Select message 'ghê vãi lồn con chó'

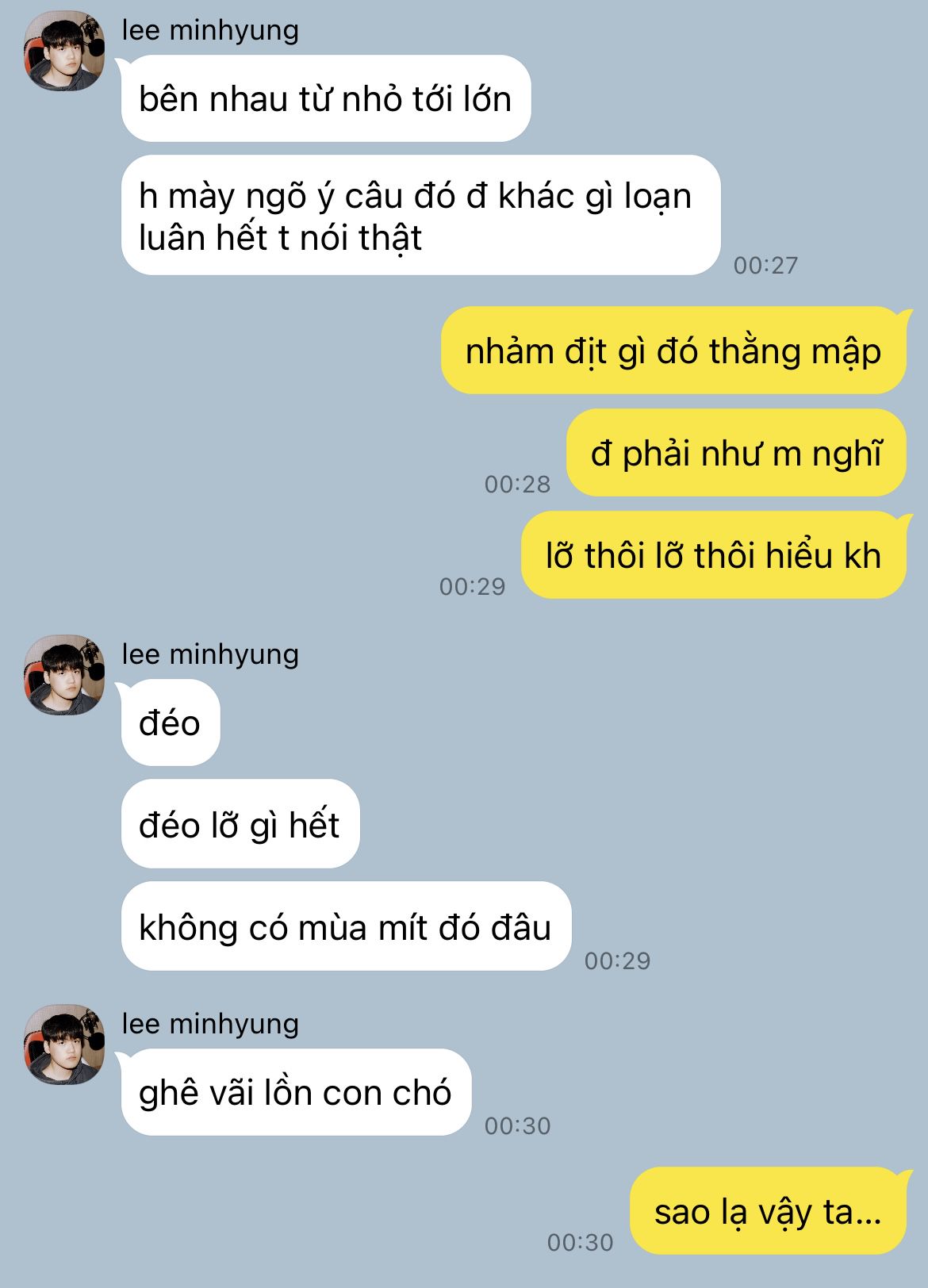pos(296,1092)
